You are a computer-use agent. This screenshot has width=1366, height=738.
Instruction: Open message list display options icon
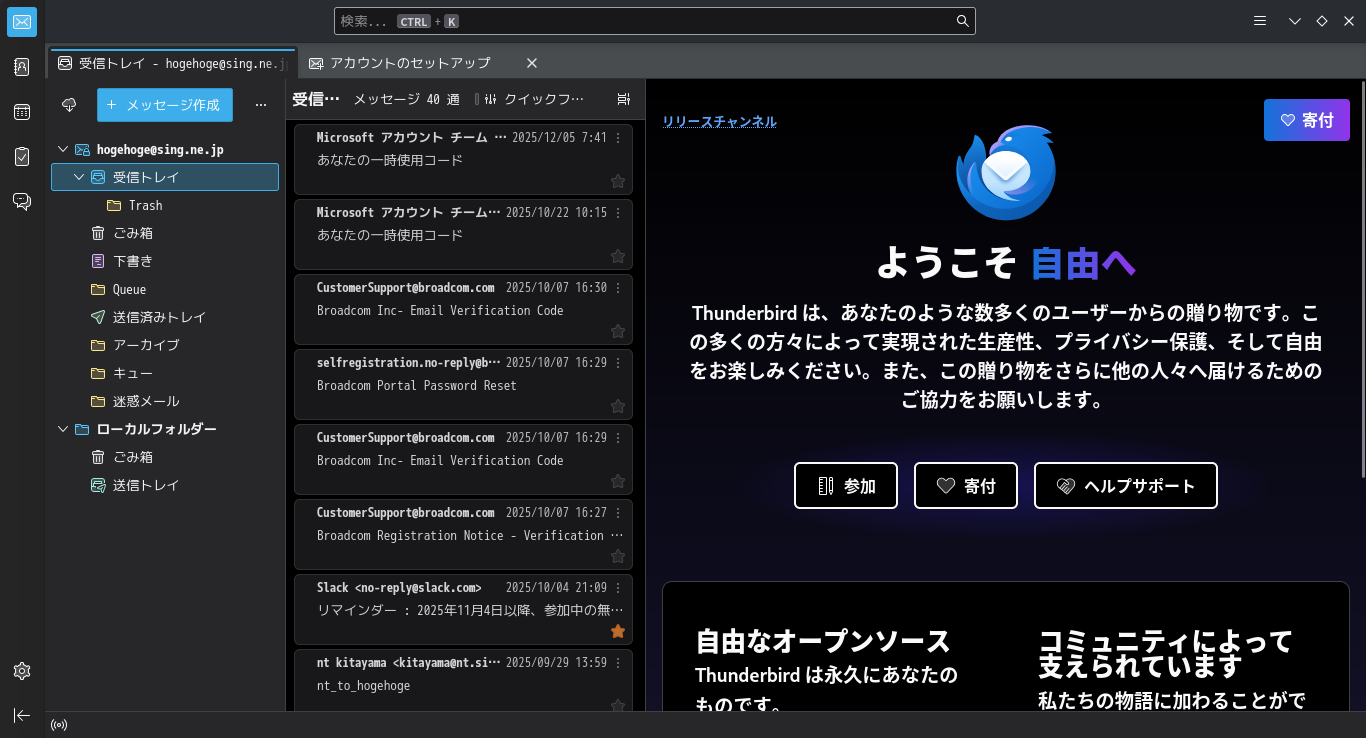click(624, 99)
